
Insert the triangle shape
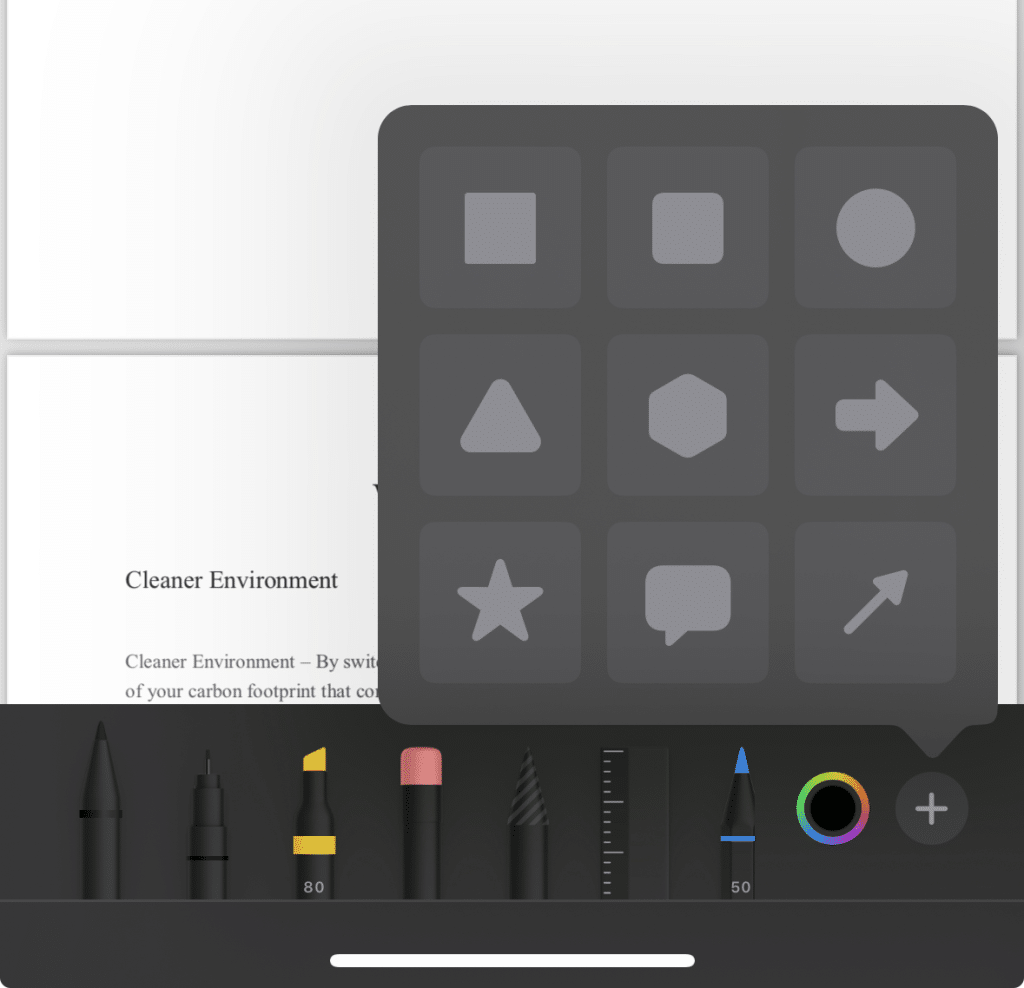click(500, 415)
